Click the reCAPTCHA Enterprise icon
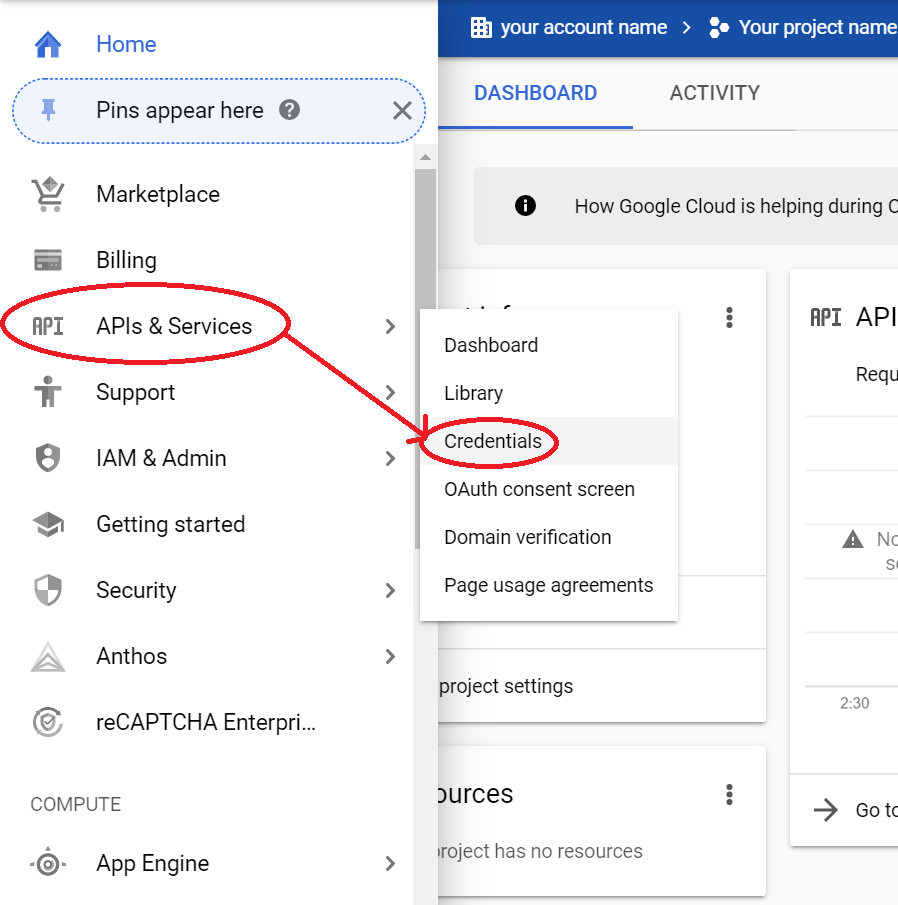This screenshot has width=898, height=905. point(48,722)
